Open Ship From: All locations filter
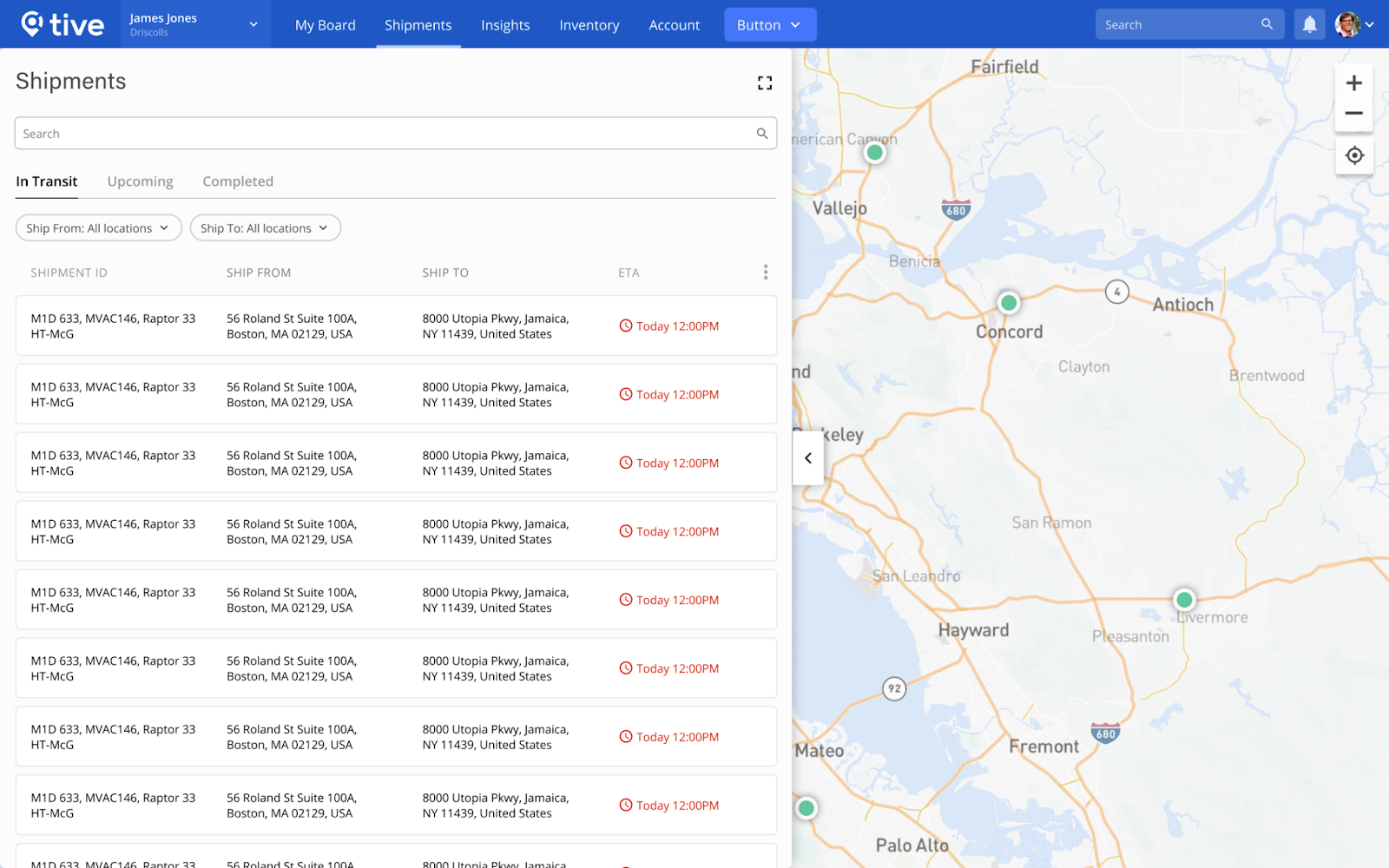The height and width of the screenshot is (868, 1389). click(97, 227)
